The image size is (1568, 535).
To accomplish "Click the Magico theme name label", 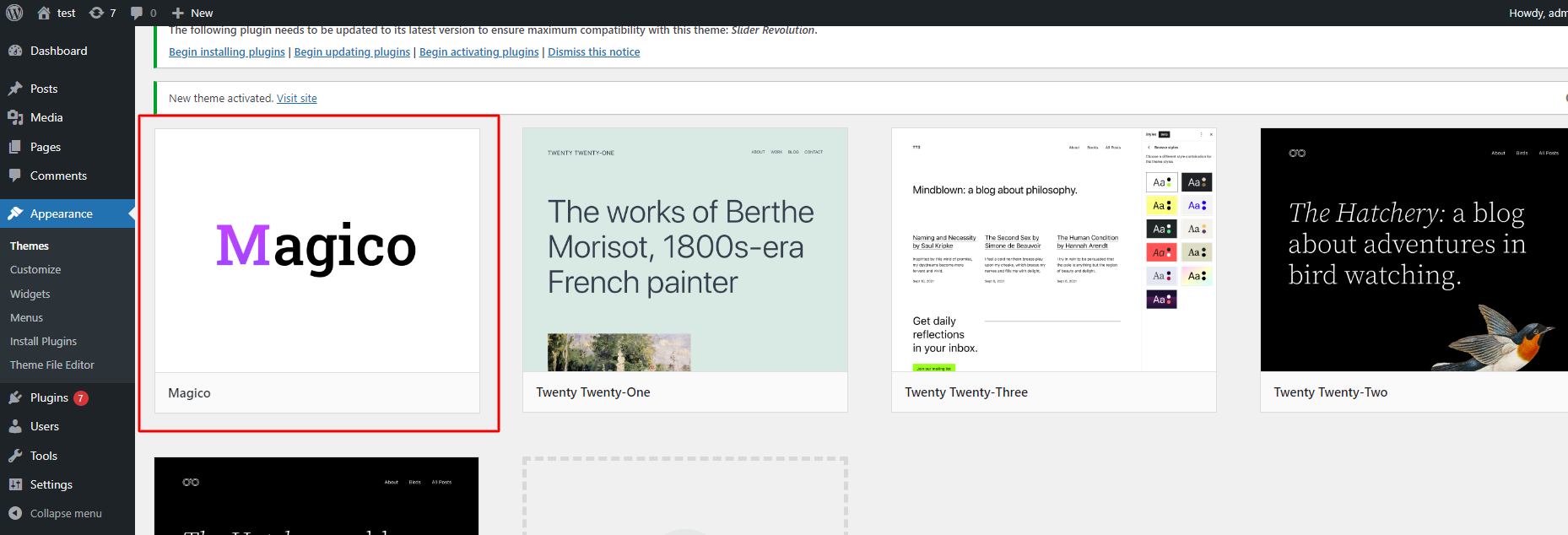I will click(189, 393).
